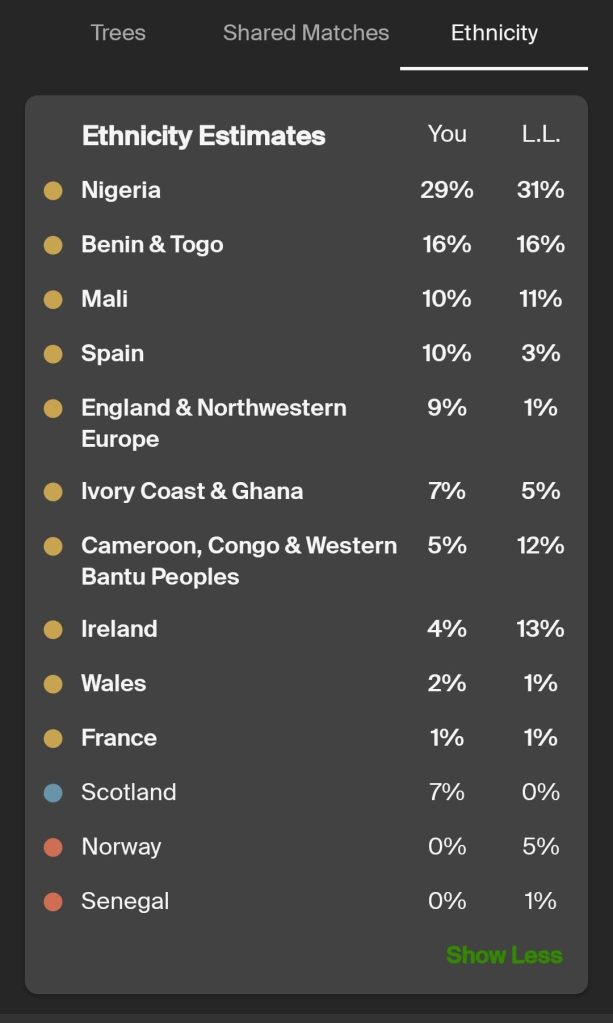Click the yellow dot beside Ireland
Viewport: 613px width, 1023px height.
point(53,629)
